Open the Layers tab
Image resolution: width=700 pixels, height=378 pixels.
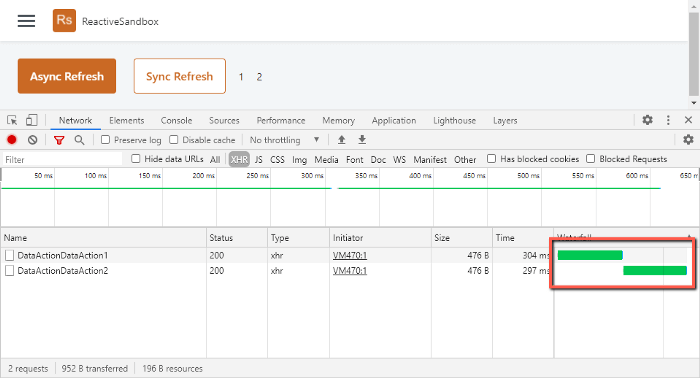pos(505,120)
